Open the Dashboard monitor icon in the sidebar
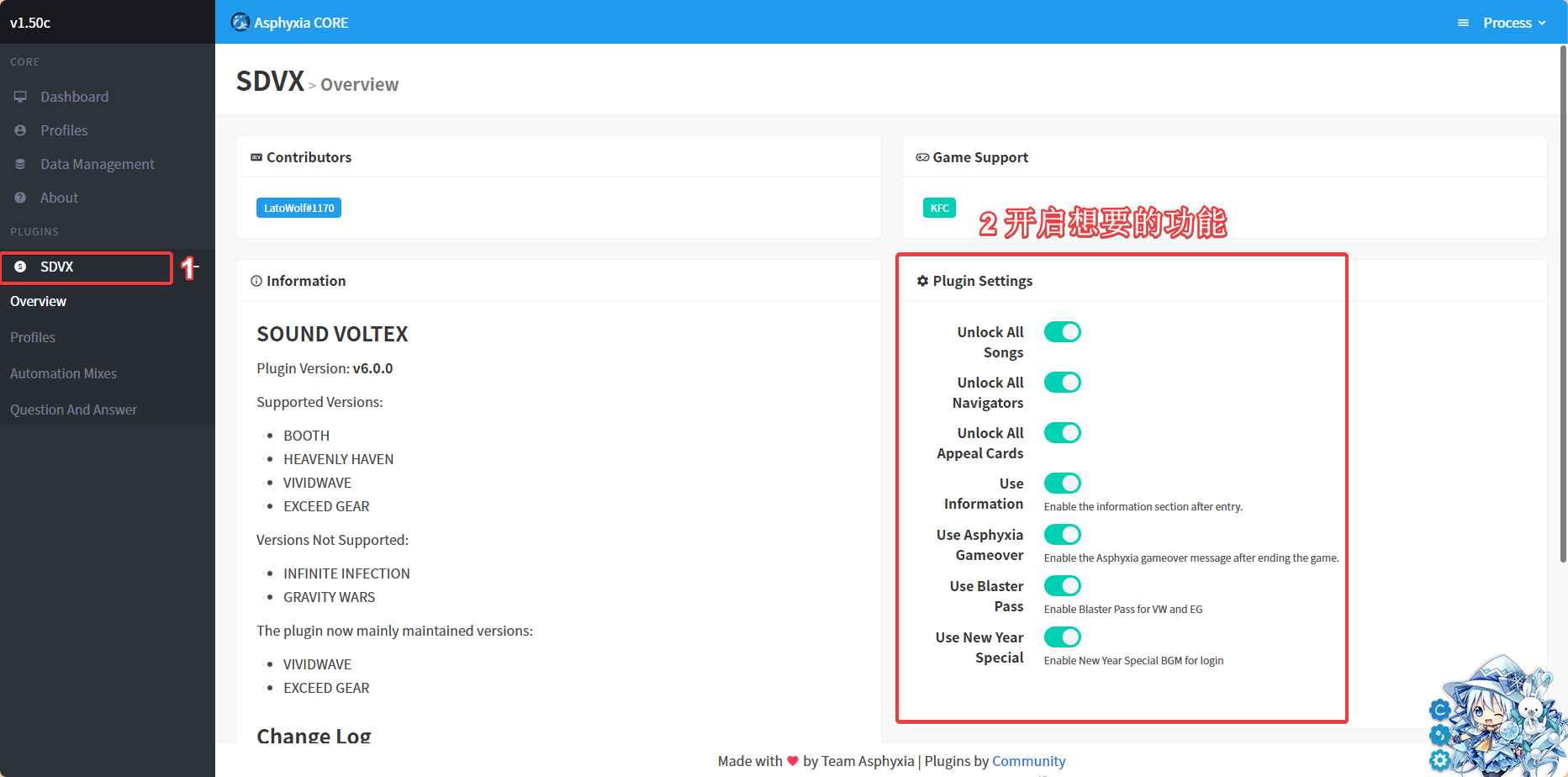Viewport: 1568px width, 777px height. (x=20, y=97)
